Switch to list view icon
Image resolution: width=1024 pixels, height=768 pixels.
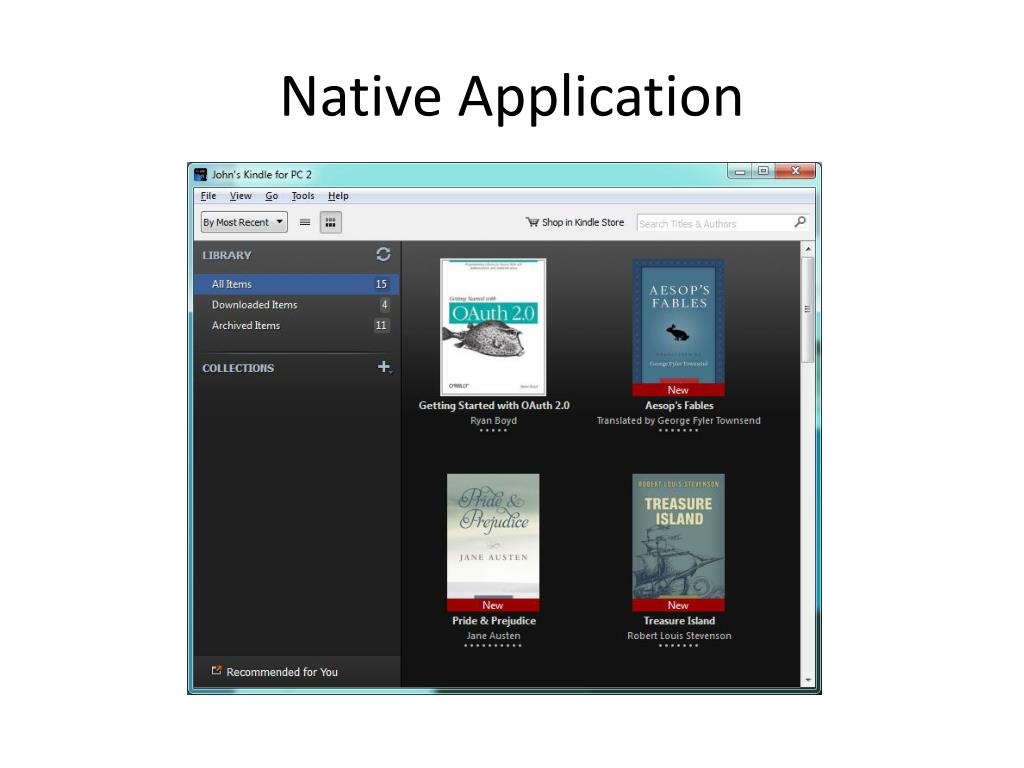[x=304, y=222]
